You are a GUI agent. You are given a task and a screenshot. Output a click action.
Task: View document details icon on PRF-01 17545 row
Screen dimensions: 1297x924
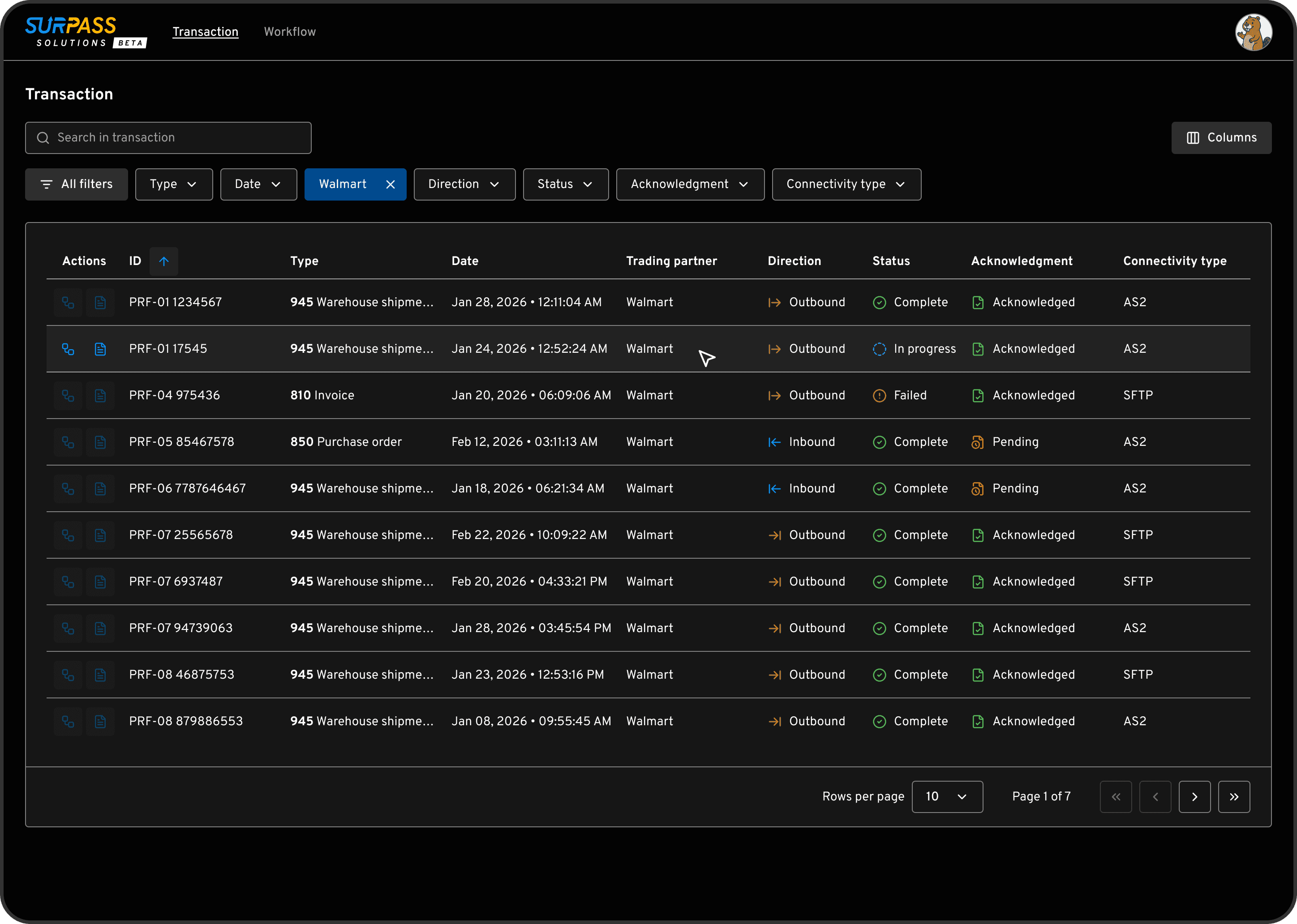(x=100, y=349)
